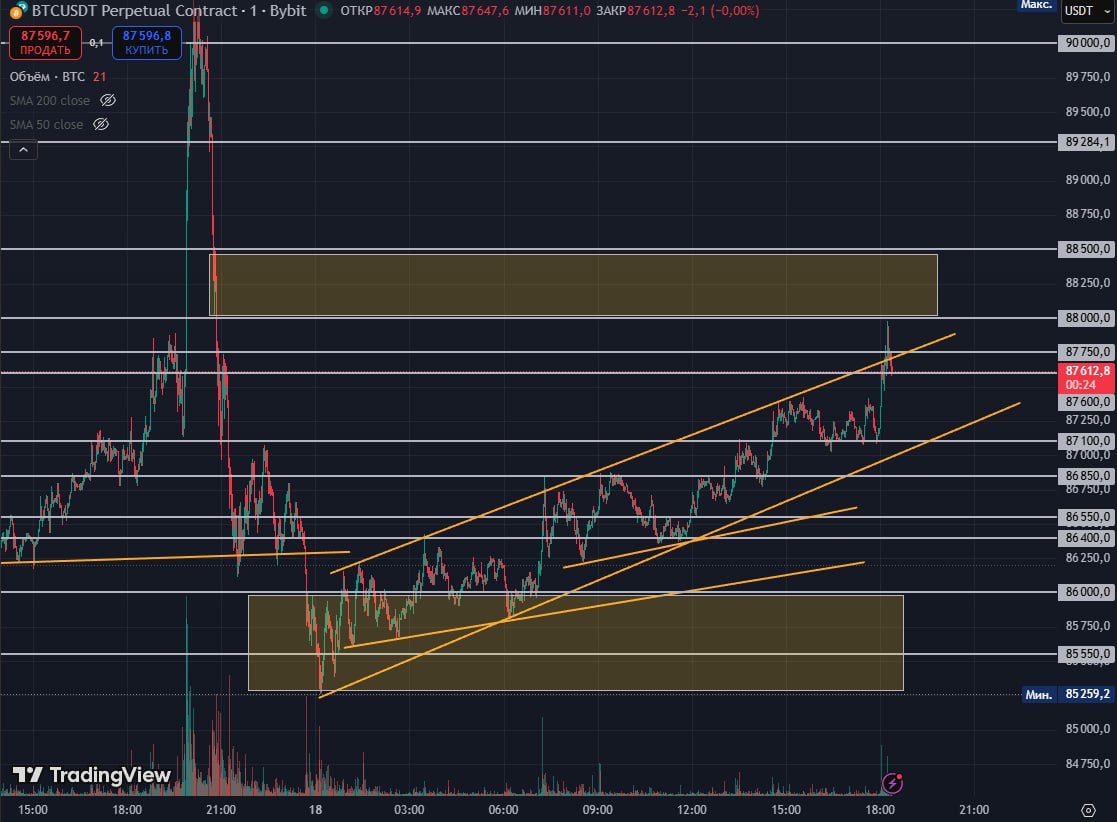Collapse the indicator legend with chevron arrow

point(23,151)
